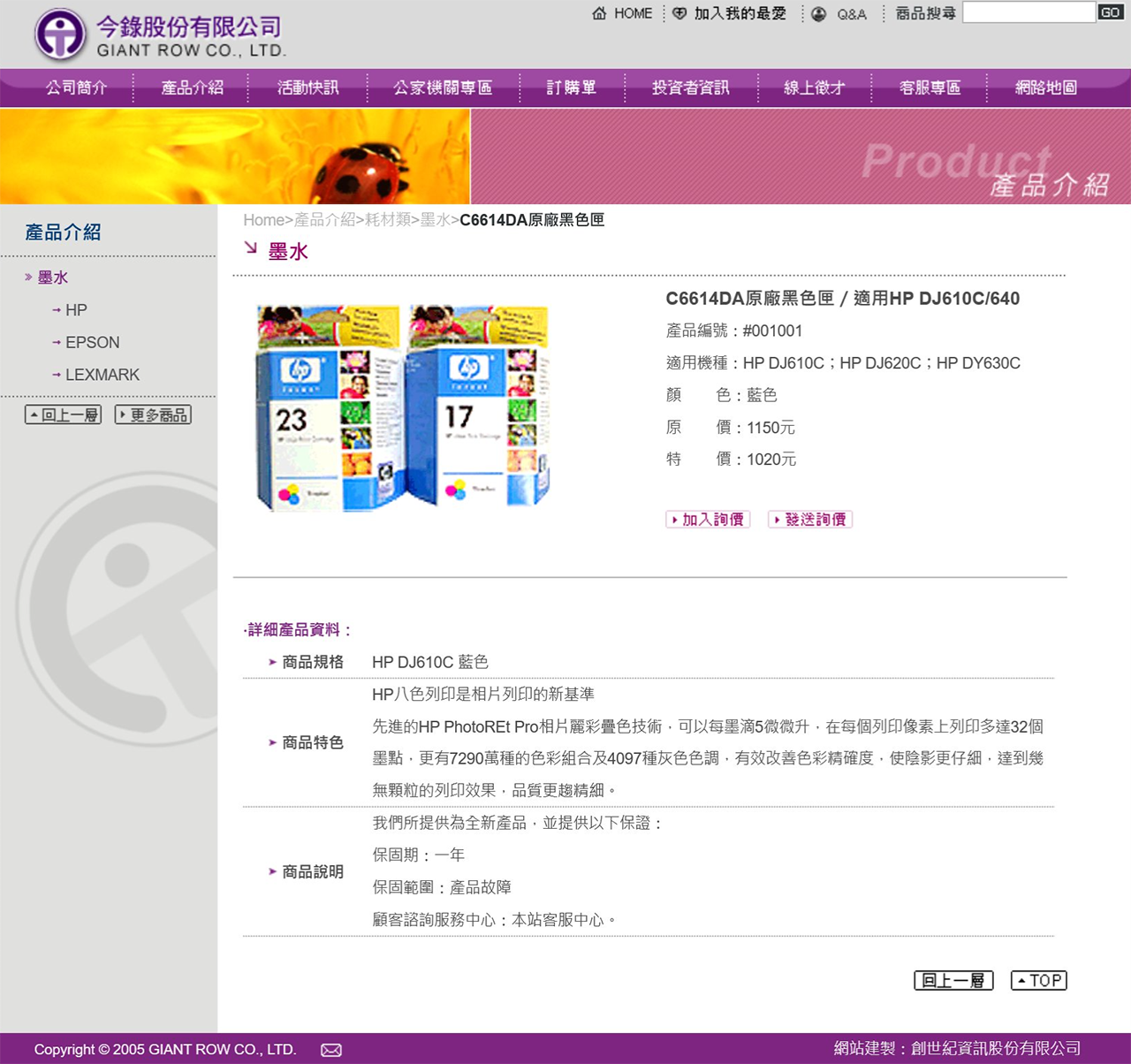Select EPSON subcategory in the sidebar
Screen dimensions: 1131x1064
(92, 343)
